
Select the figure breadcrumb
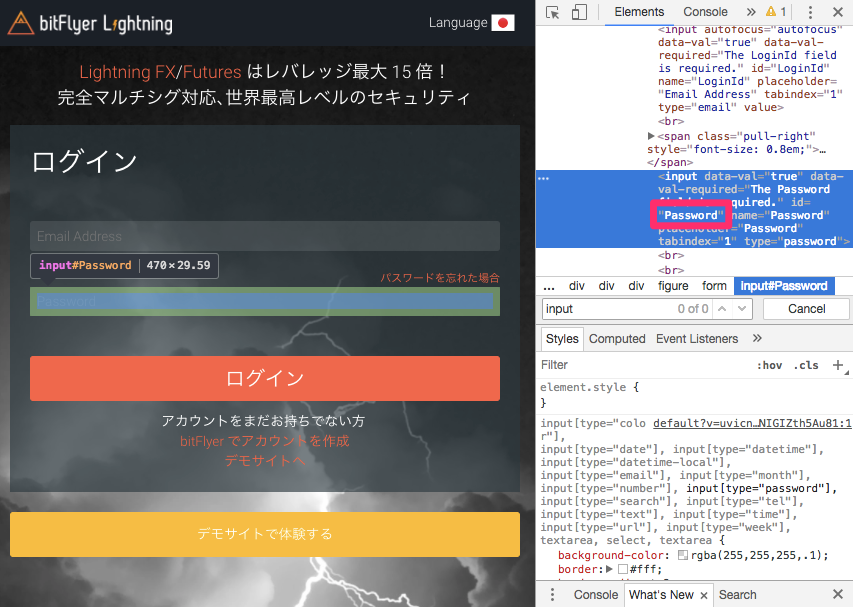(x=673, y=286)
